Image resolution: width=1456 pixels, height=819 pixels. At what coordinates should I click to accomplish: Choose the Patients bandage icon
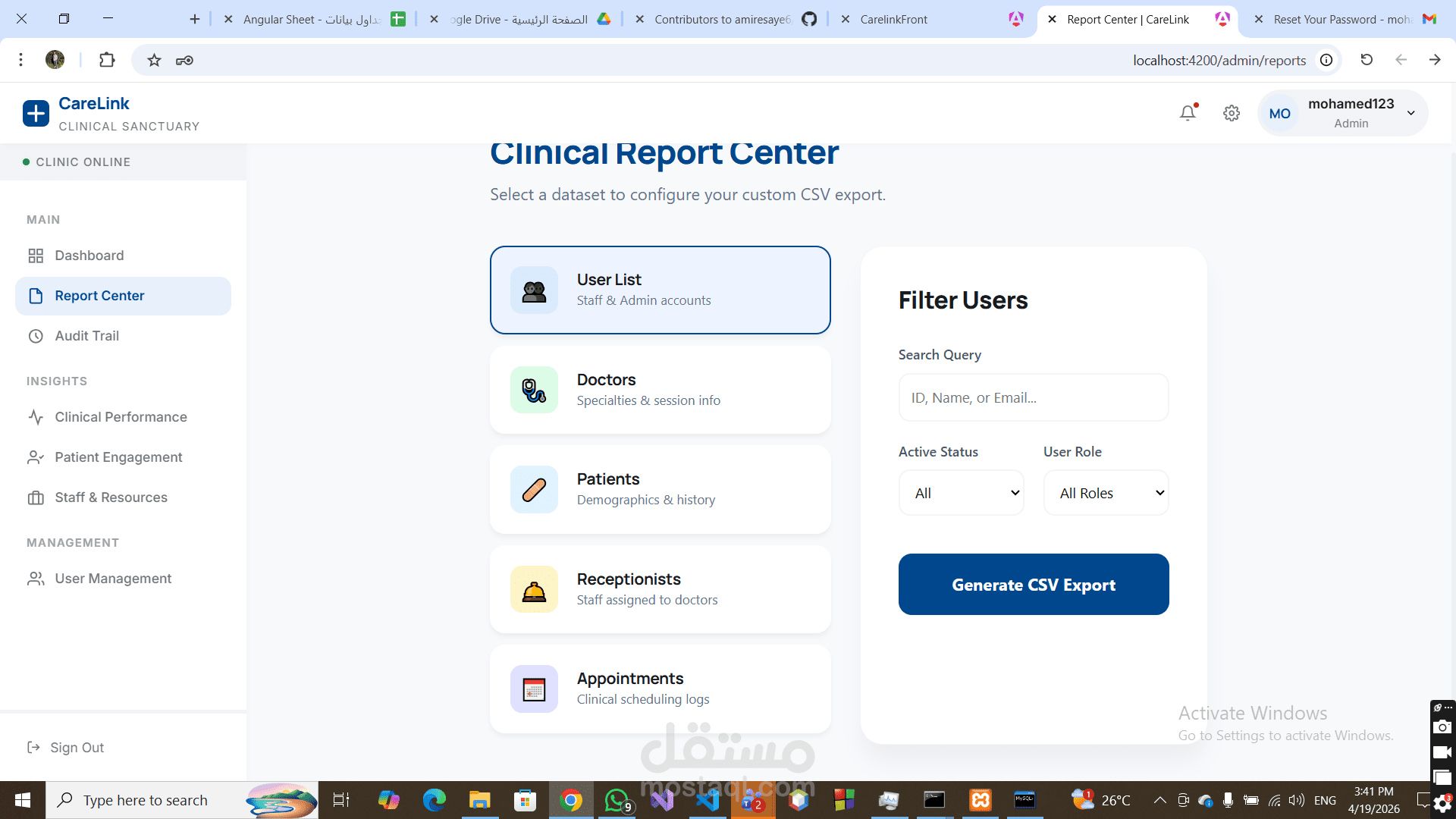click(x=534, y=490)
